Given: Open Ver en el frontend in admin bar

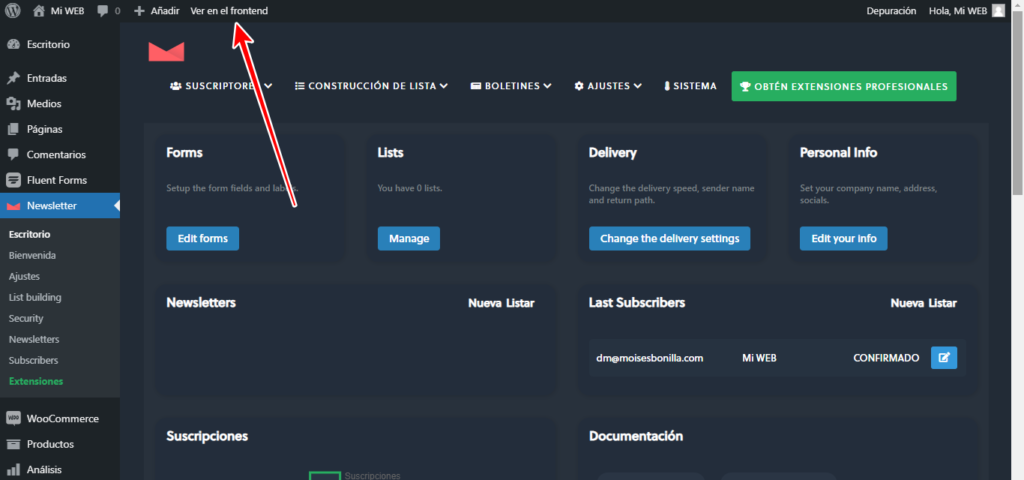Looking at the screenshot, I should (x=229, y=11).
